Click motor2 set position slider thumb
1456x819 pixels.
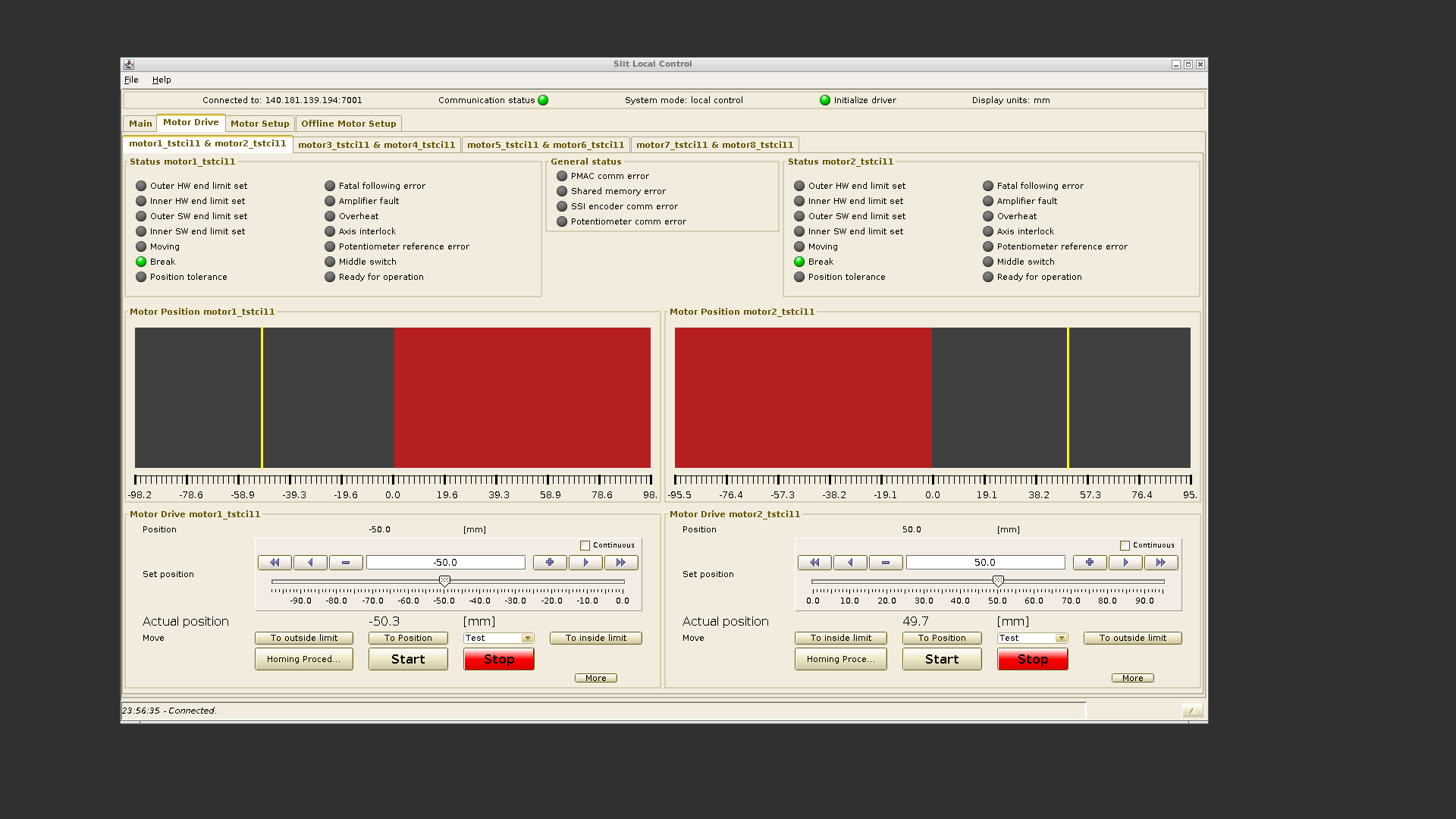tap(999, 582)
